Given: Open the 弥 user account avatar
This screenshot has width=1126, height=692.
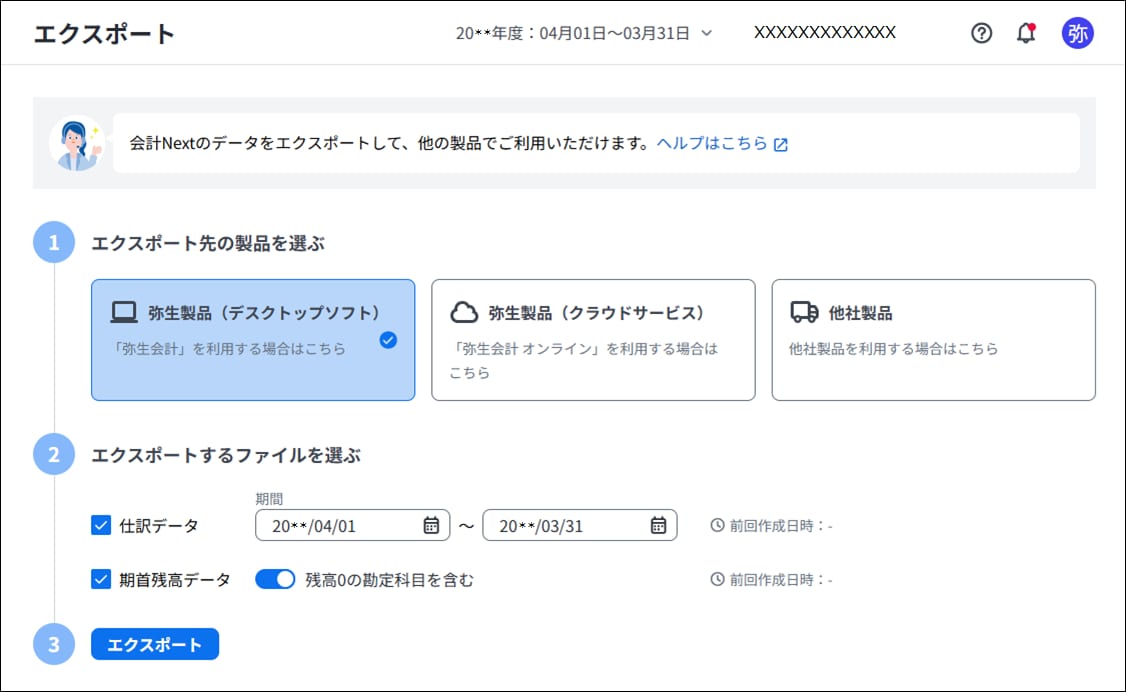Looking at the screenshot, I should 1077,33.
